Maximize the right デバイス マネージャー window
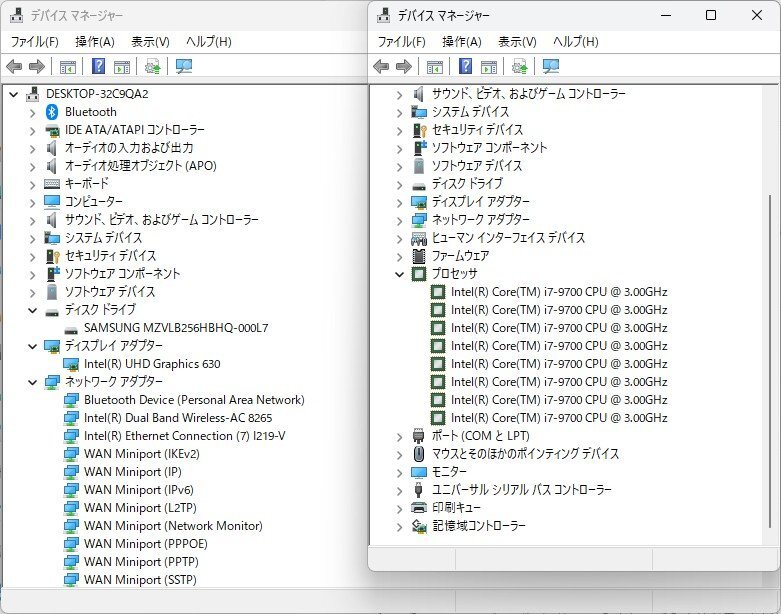781x614 pixels. 711,15
